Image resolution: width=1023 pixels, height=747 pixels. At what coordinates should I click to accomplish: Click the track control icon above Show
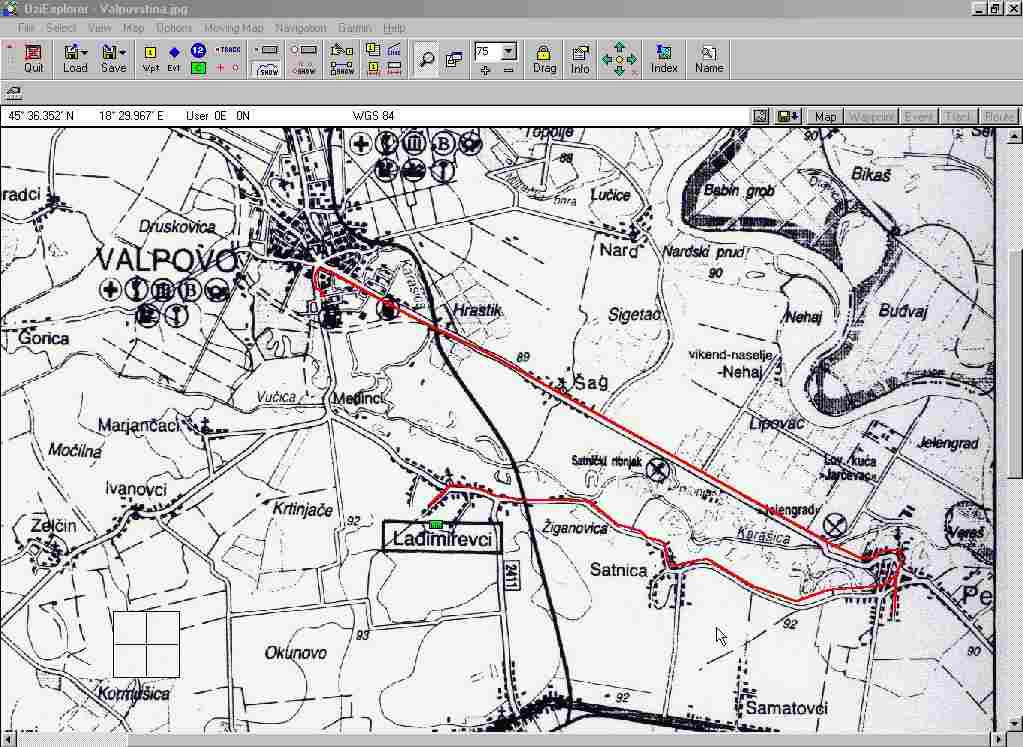267,50
